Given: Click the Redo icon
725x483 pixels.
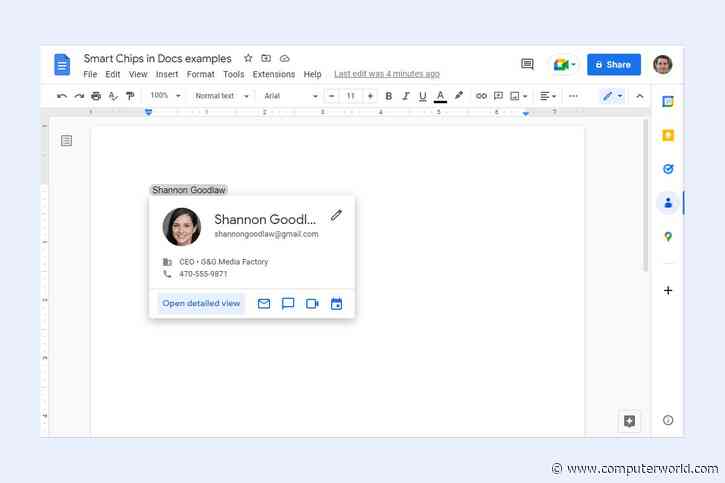Looking at the screenshot, I should pyautogui.click(x=79, y=96).
